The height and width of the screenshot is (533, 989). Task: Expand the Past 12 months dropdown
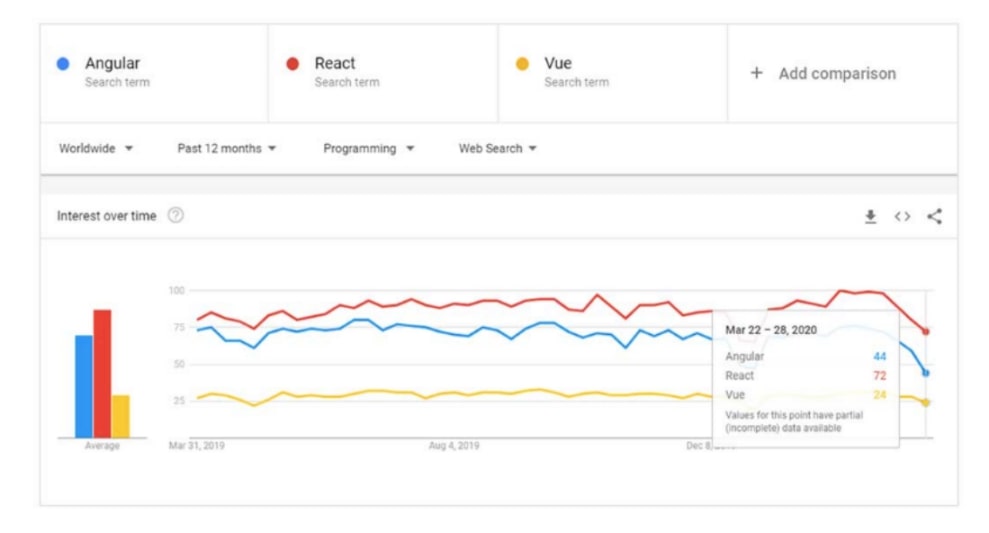(x=227, y=148)
